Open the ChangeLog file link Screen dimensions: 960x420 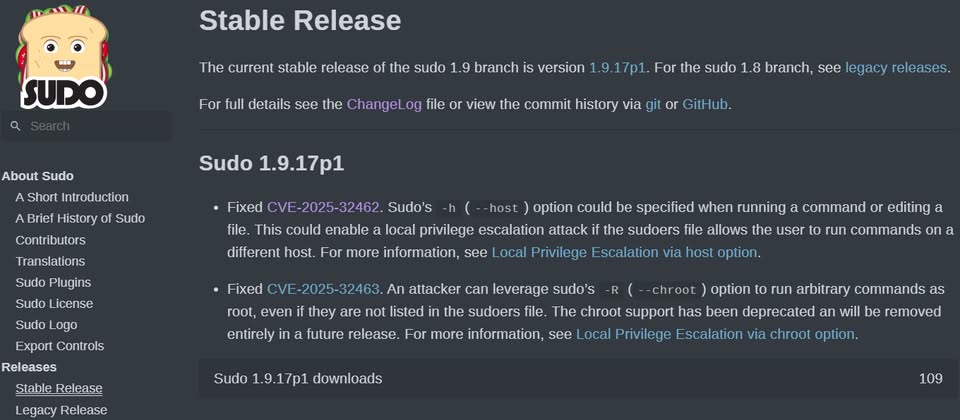[x=384, y=104]
